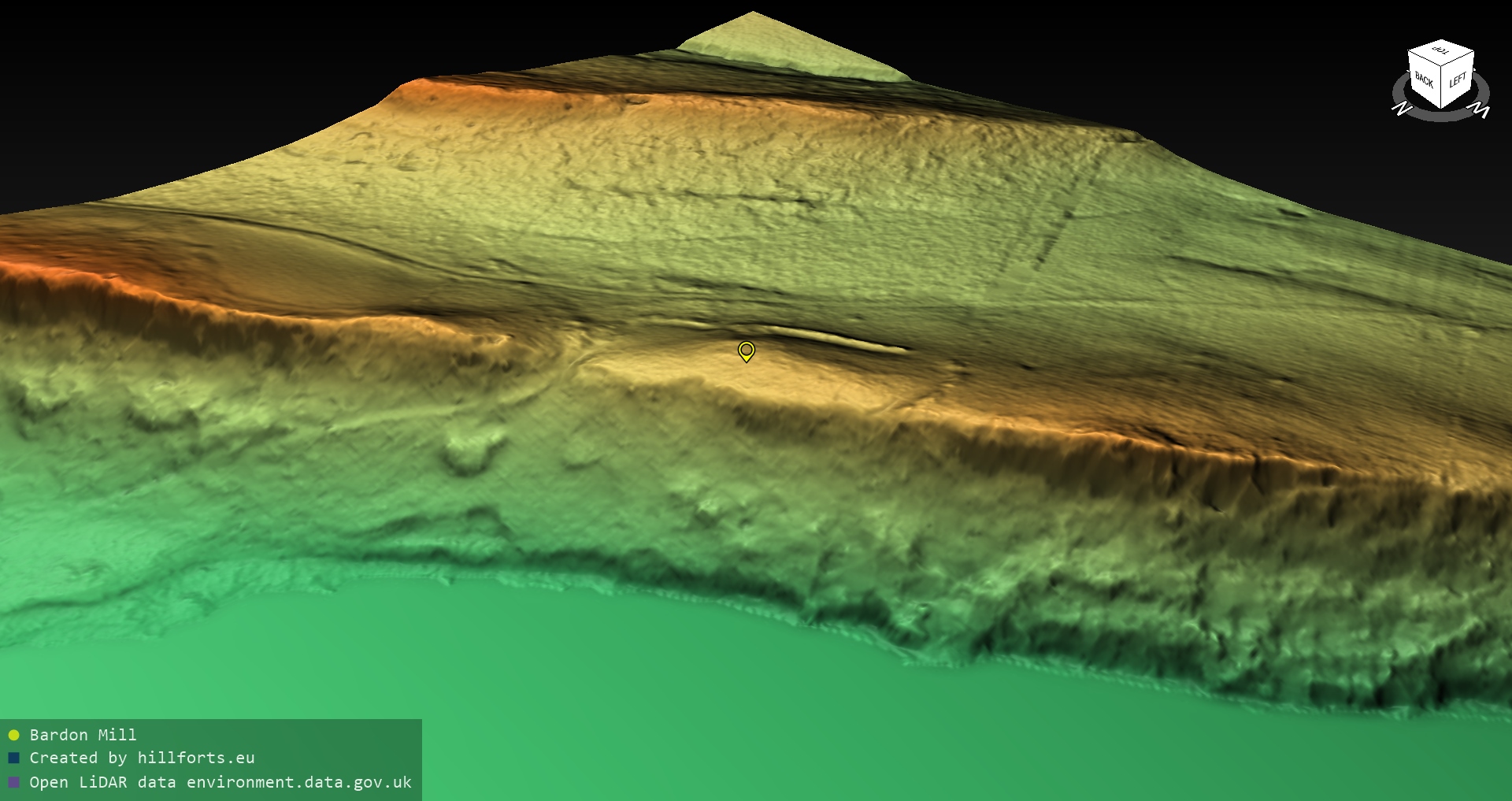The height and width of the screenshot is (801, 1512).
Task: Click the cube edge between TOP and LEFT
Action: coord(1458,57)
